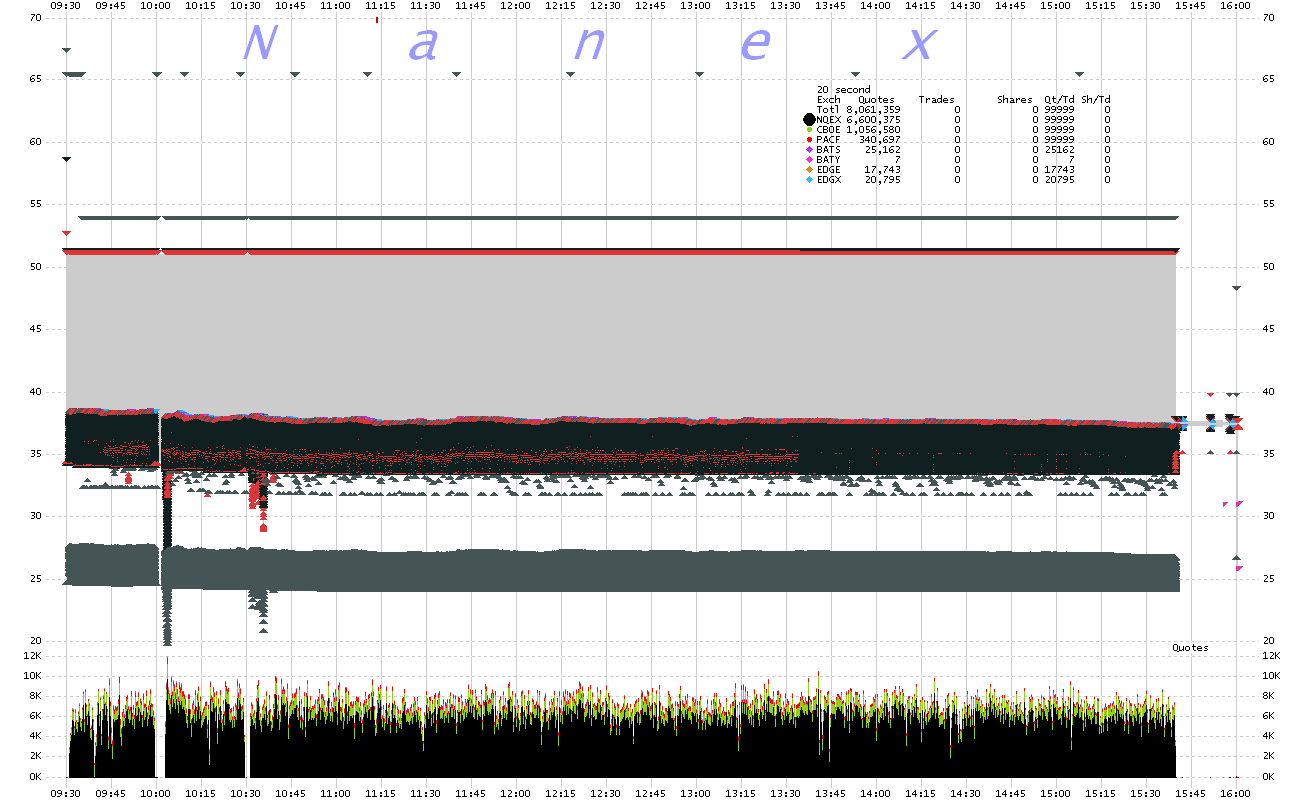Click the Shares column header
1305x800 pixels.
click(1014, 100)
